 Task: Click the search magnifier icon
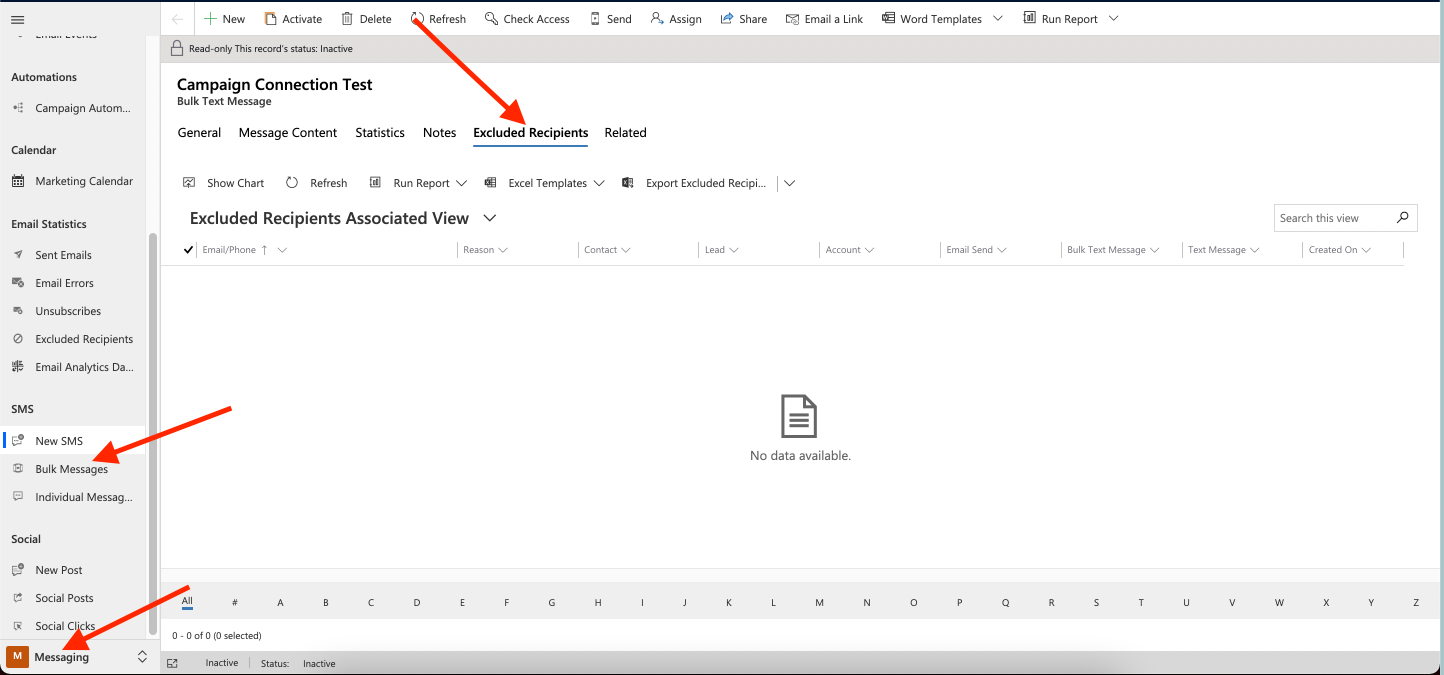click(1403, 218)
